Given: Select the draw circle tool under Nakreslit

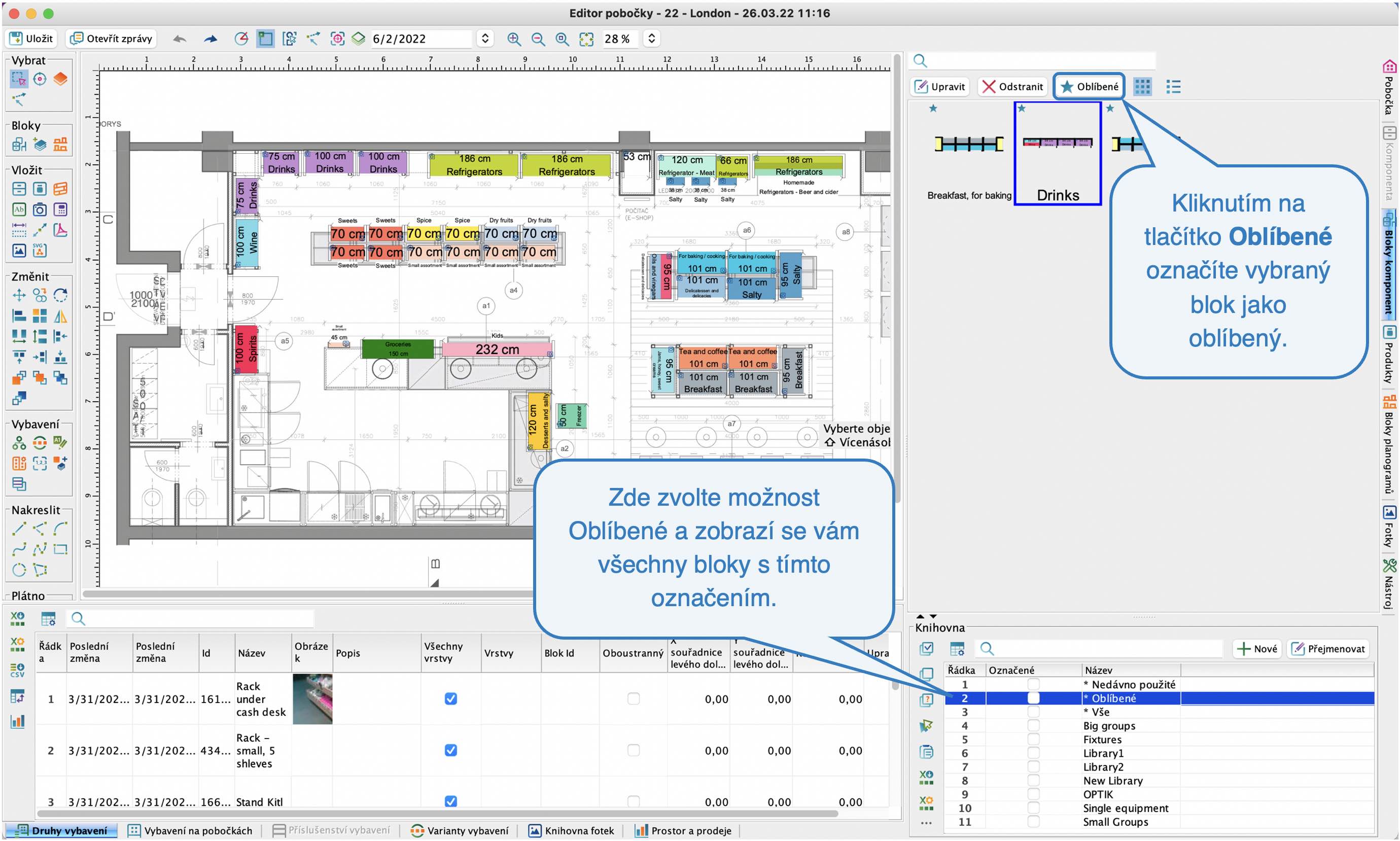Looking at the screenshot, I should tap(19, 570).
